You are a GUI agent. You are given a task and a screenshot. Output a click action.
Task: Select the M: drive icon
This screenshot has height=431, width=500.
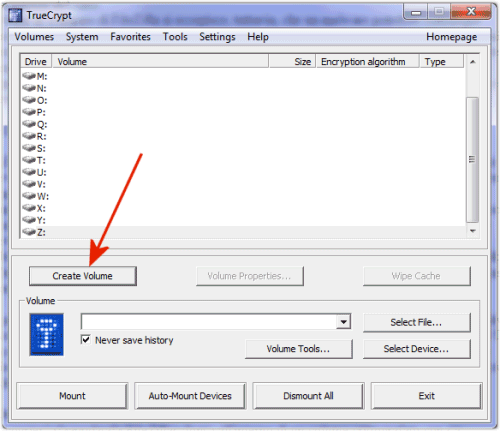pos(29,76)
